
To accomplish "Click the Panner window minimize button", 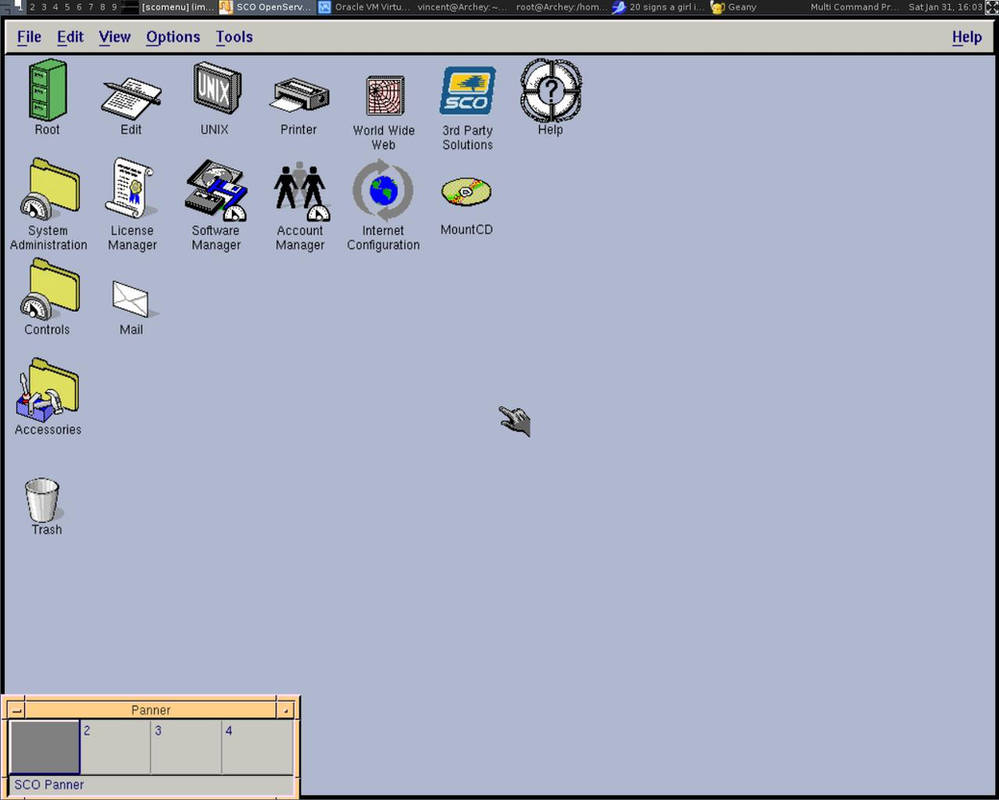I will [286, 710].
